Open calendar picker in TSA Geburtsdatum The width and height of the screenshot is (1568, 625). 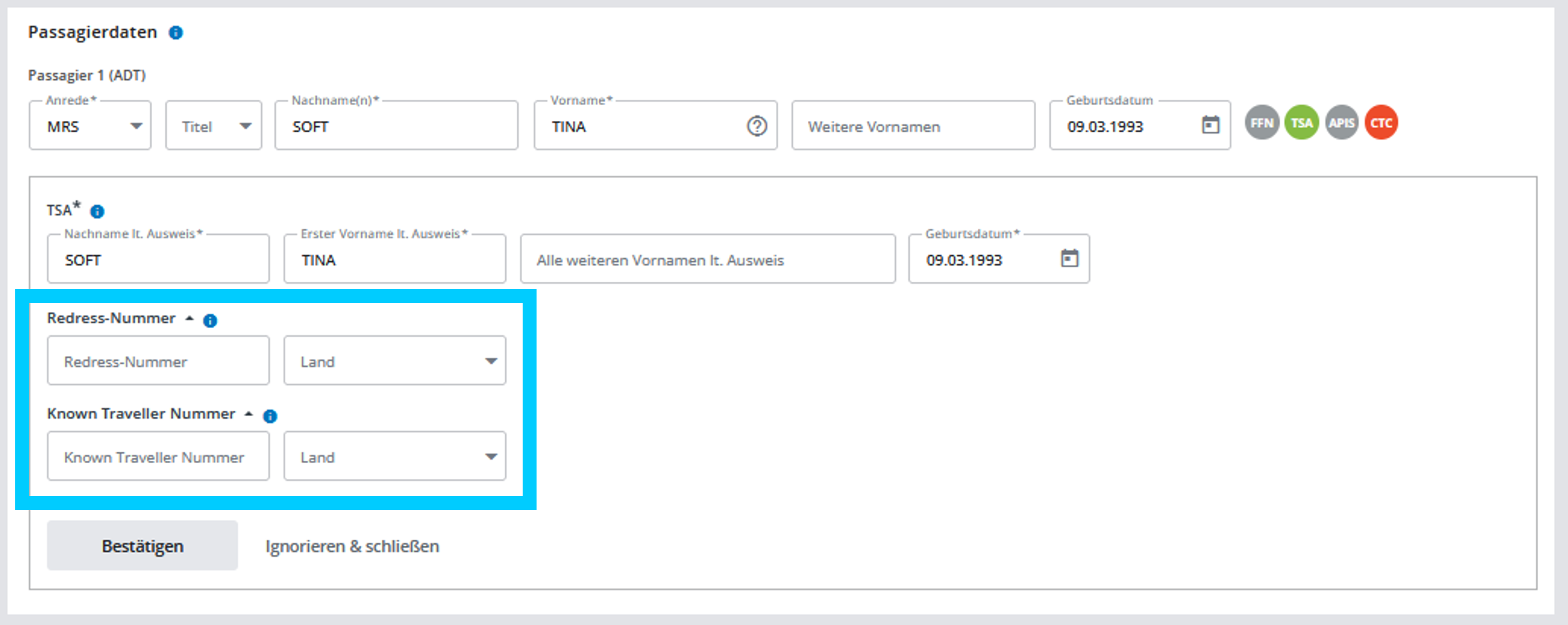click(1069, 259)
